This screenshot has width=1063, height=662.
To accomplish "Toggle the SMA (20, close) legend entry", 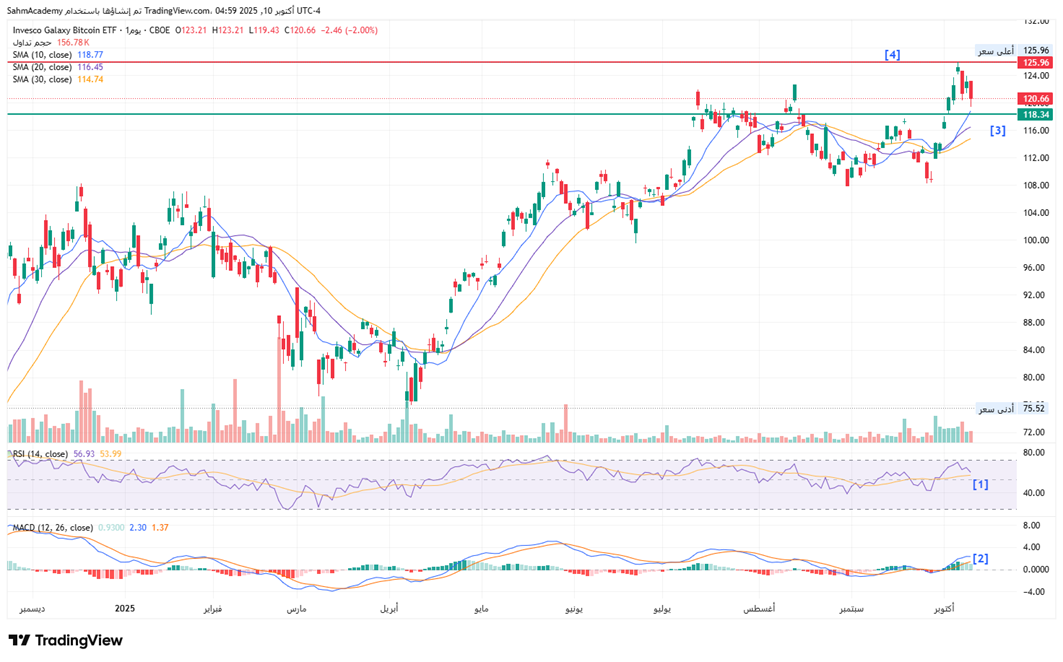I will click(42, 67).
